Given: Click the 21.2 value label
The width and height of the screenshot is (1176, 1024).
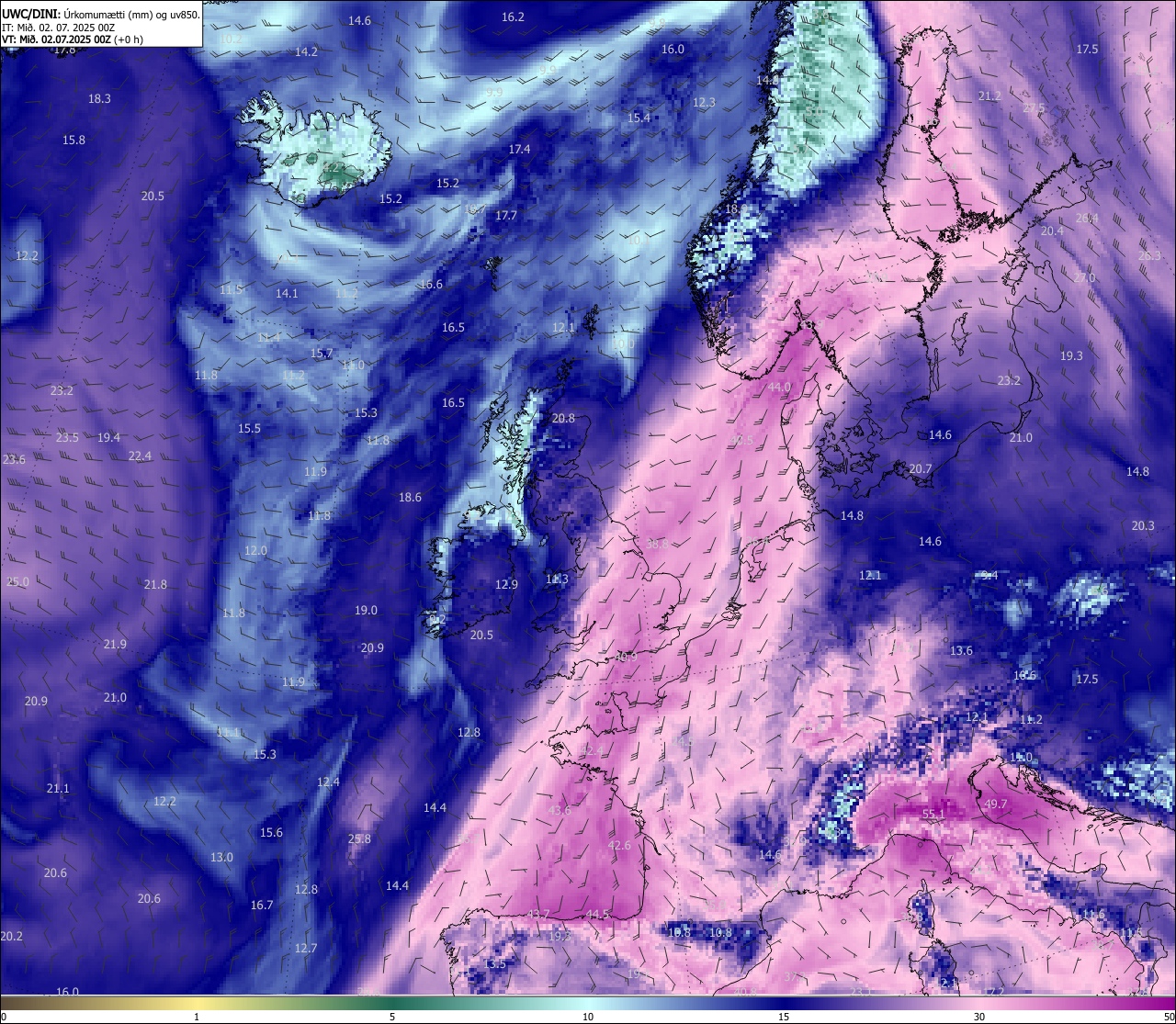Looking at the screenshot, I should [990, 96].
